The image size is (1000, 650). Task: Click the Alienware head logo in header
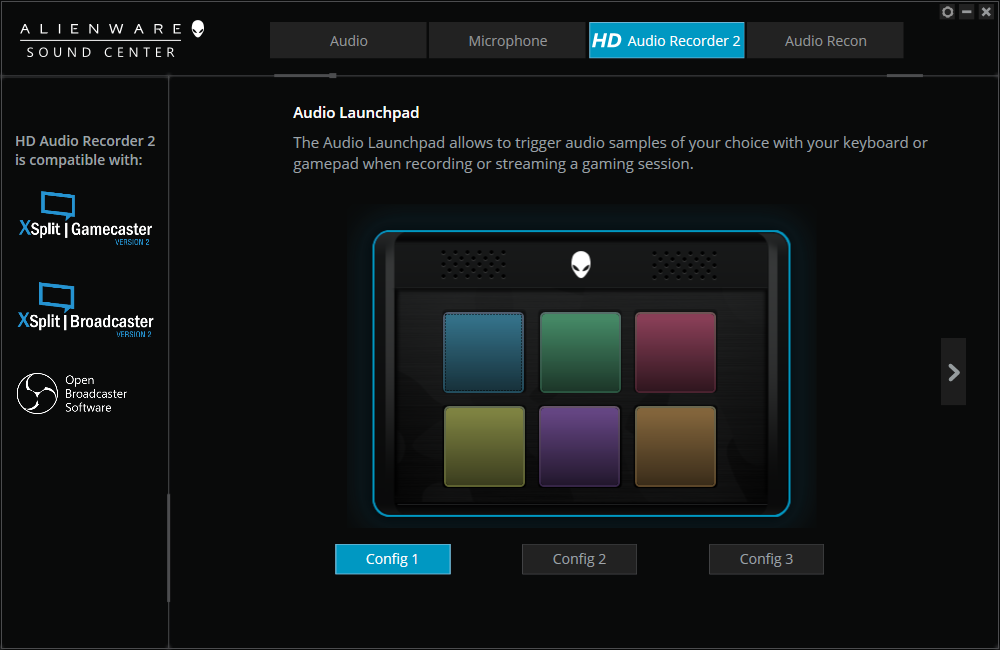coord(198,29)
